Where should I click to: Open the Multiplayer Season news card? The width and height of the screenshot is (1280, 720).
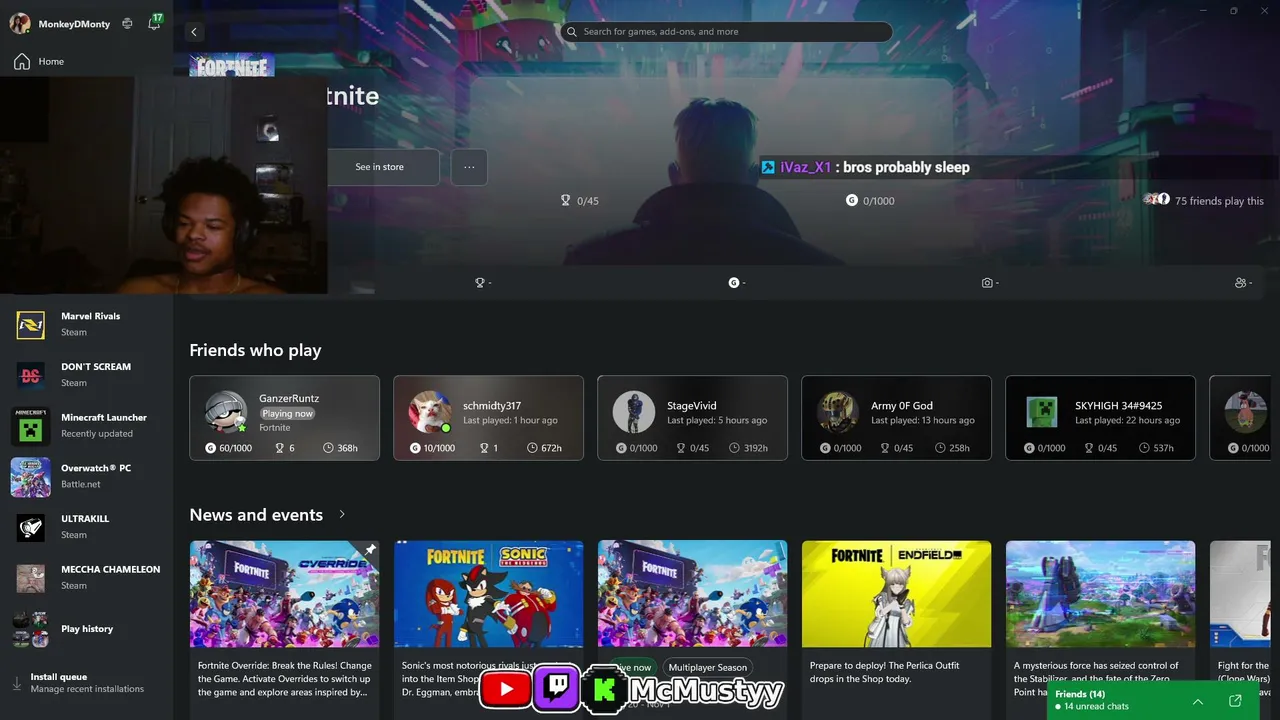(693, 630)
